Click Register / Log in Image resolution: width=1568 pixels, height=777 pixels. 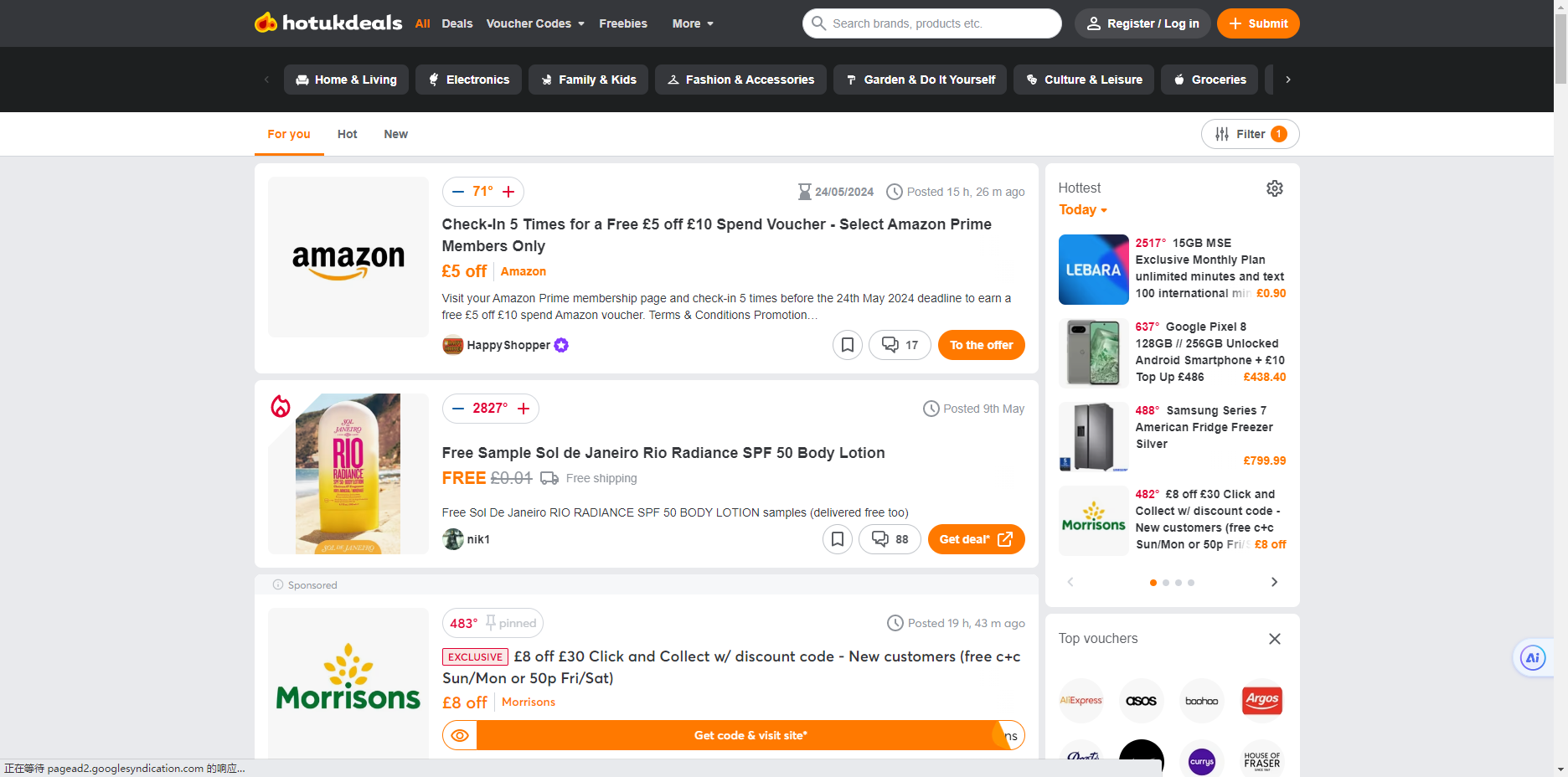point(1142,23)
